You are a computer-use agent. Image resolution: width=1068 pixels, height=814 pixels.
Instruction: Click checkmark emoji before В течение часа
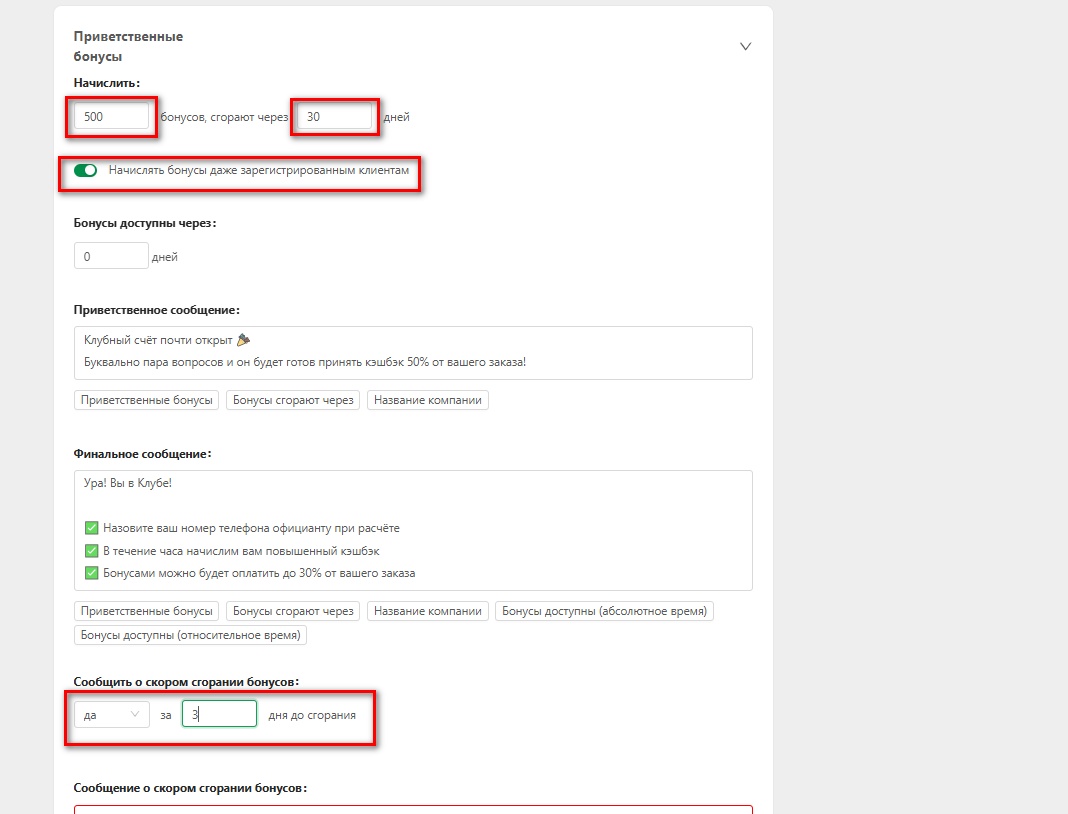pos(91,550)
